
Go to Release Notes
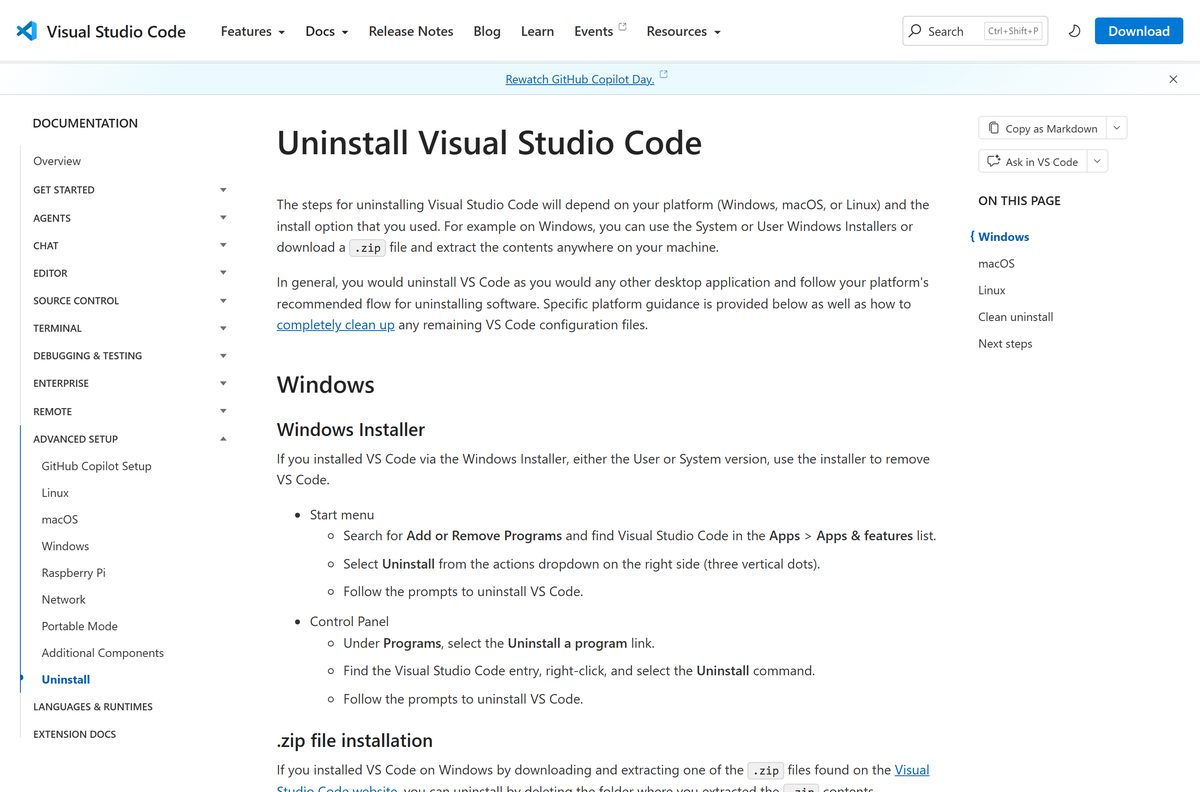point(411,31)
